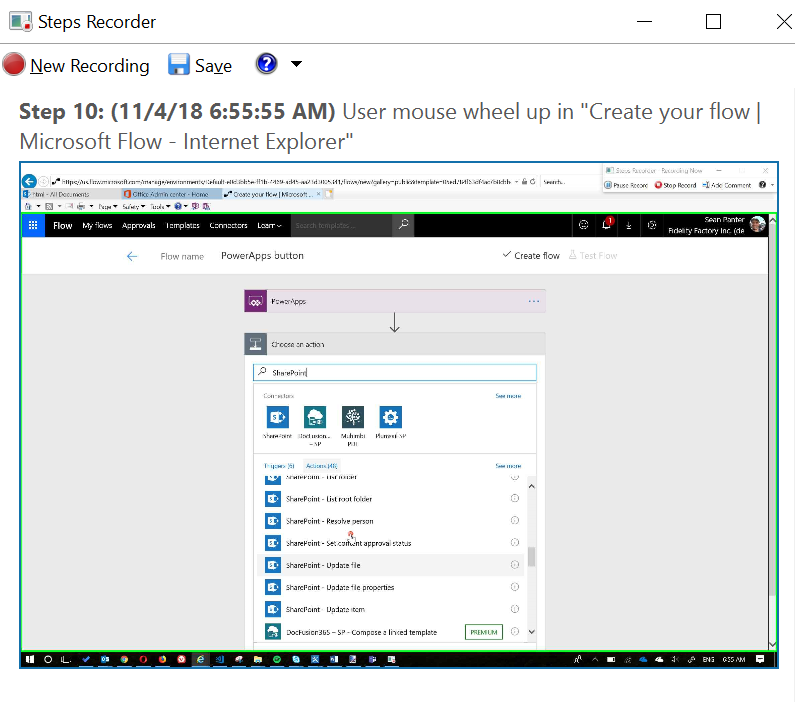The height and width of the screenshot is (702, 795).
Task: Select SharePoint - Set content approval status
Action: 392,543
